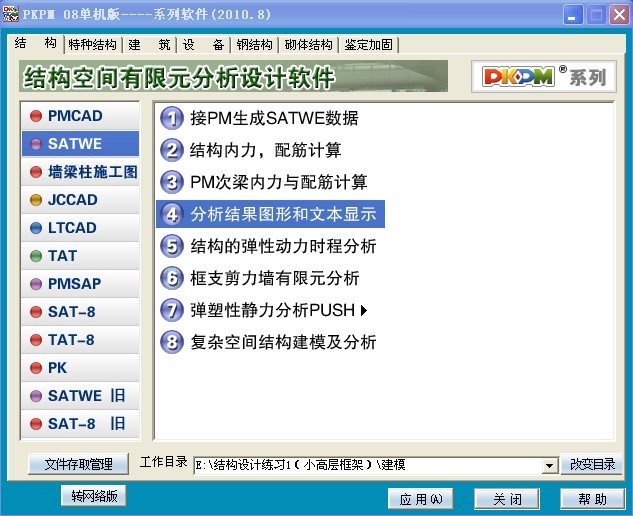Click number 6 icon for 框支剪力墙有限元分析
The image size is (633, 516).
pyautogui.click(x=172, y=278)
